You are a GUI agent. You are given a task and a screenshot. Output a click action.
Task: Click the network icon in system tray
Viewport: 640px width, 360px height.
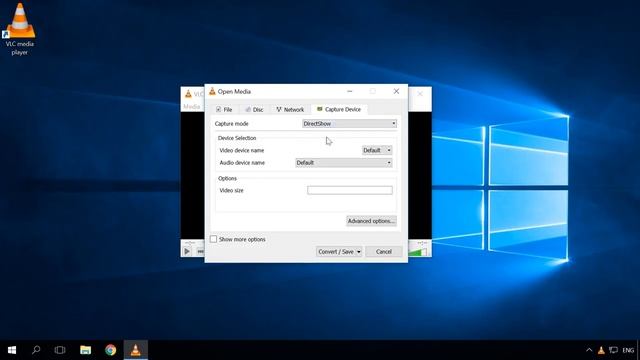click(x=613, y=350)
